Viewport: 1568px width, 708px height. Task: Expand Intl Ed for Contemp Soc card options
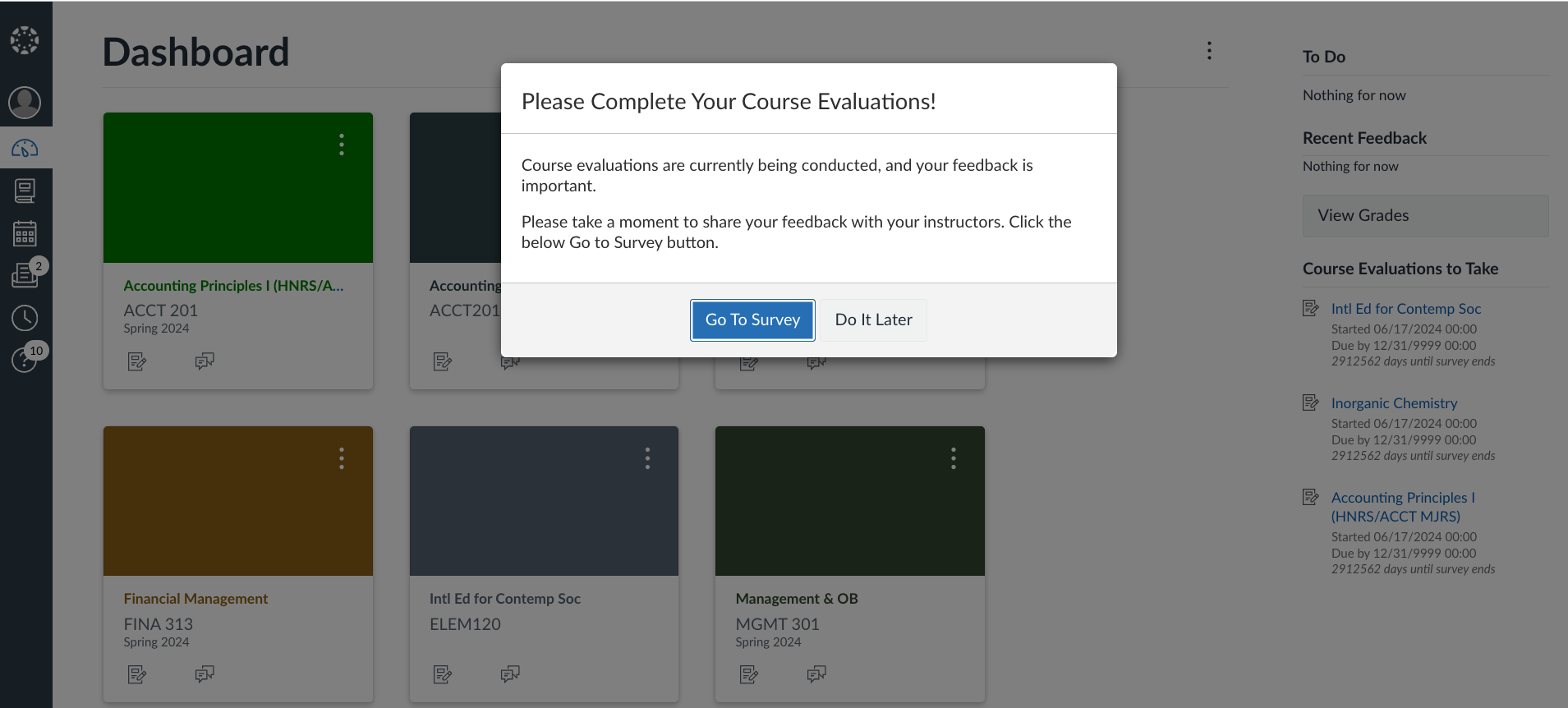pyautogui.click(x=647, y=458)
